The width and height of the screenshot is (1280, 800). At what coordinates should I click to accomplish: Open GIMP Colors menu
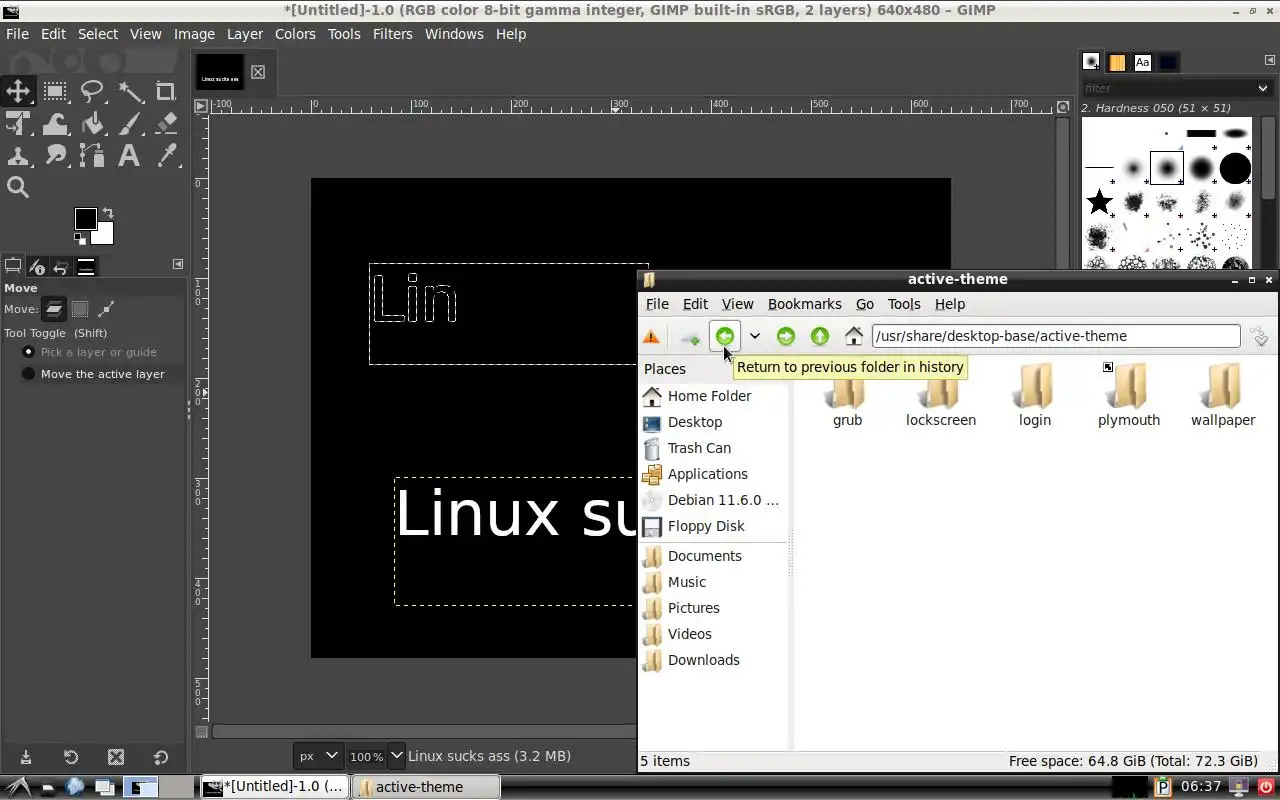coord(295,34)
